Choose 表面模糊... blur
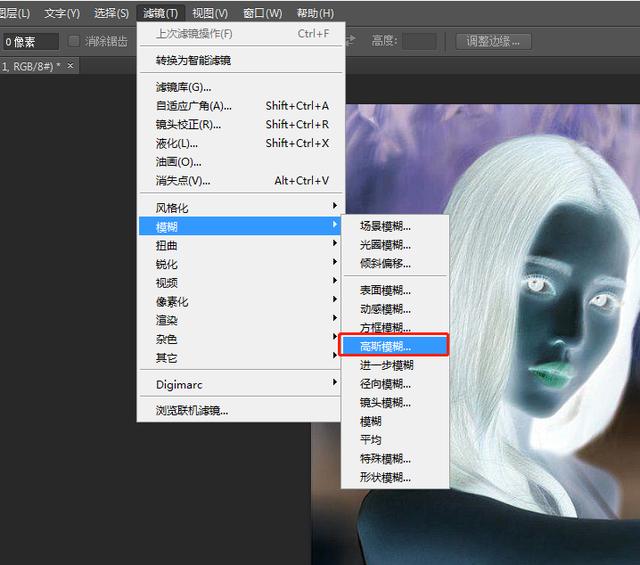 pyautogui.click(x=395, y=290)
